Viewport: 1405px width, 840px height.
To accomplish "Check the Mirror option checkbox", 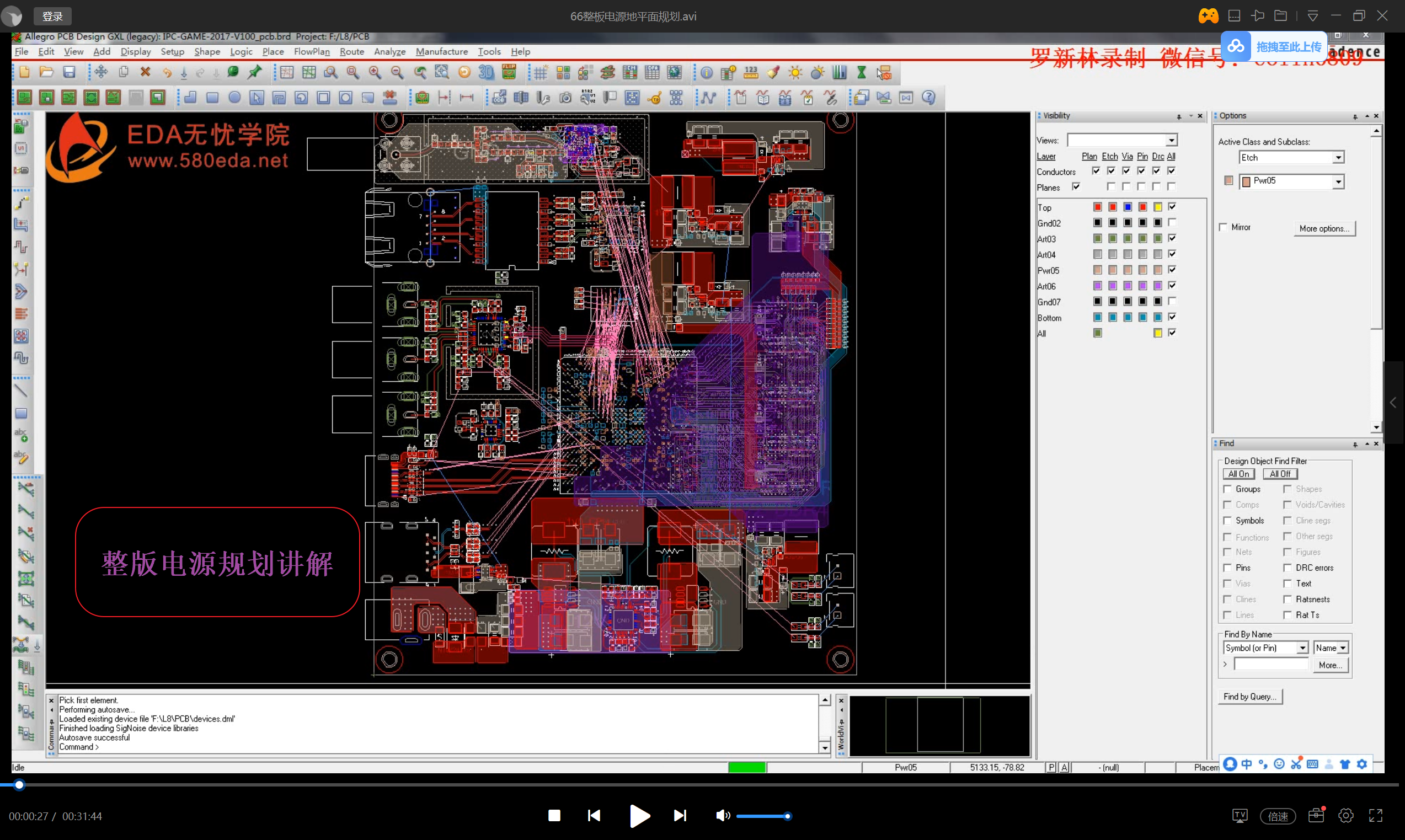I will pos(1224,227).
